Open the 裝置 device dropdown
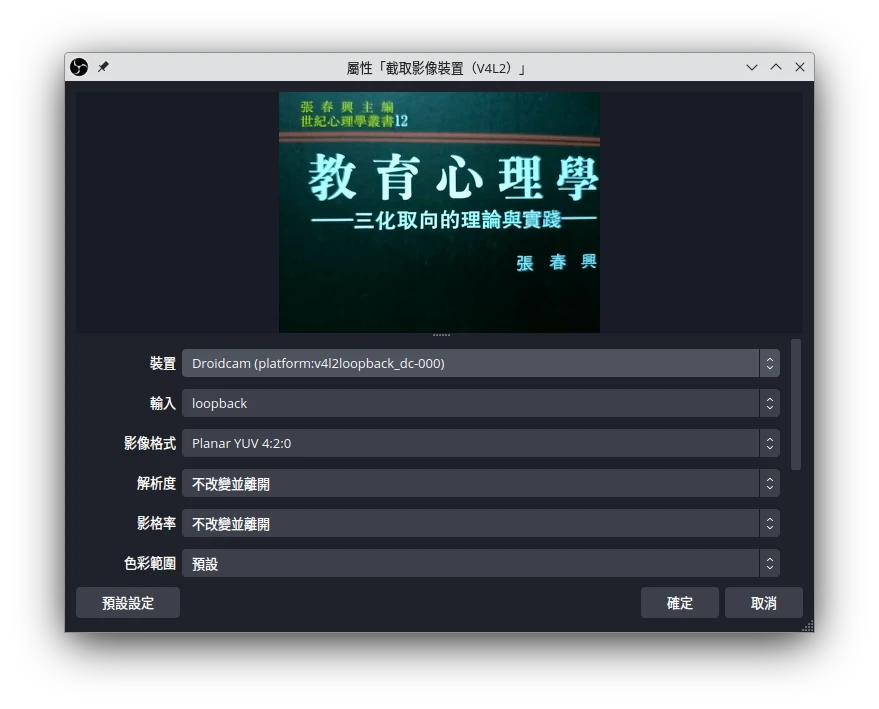The height and width of the screenshot is (709, 879). [480, 363]
